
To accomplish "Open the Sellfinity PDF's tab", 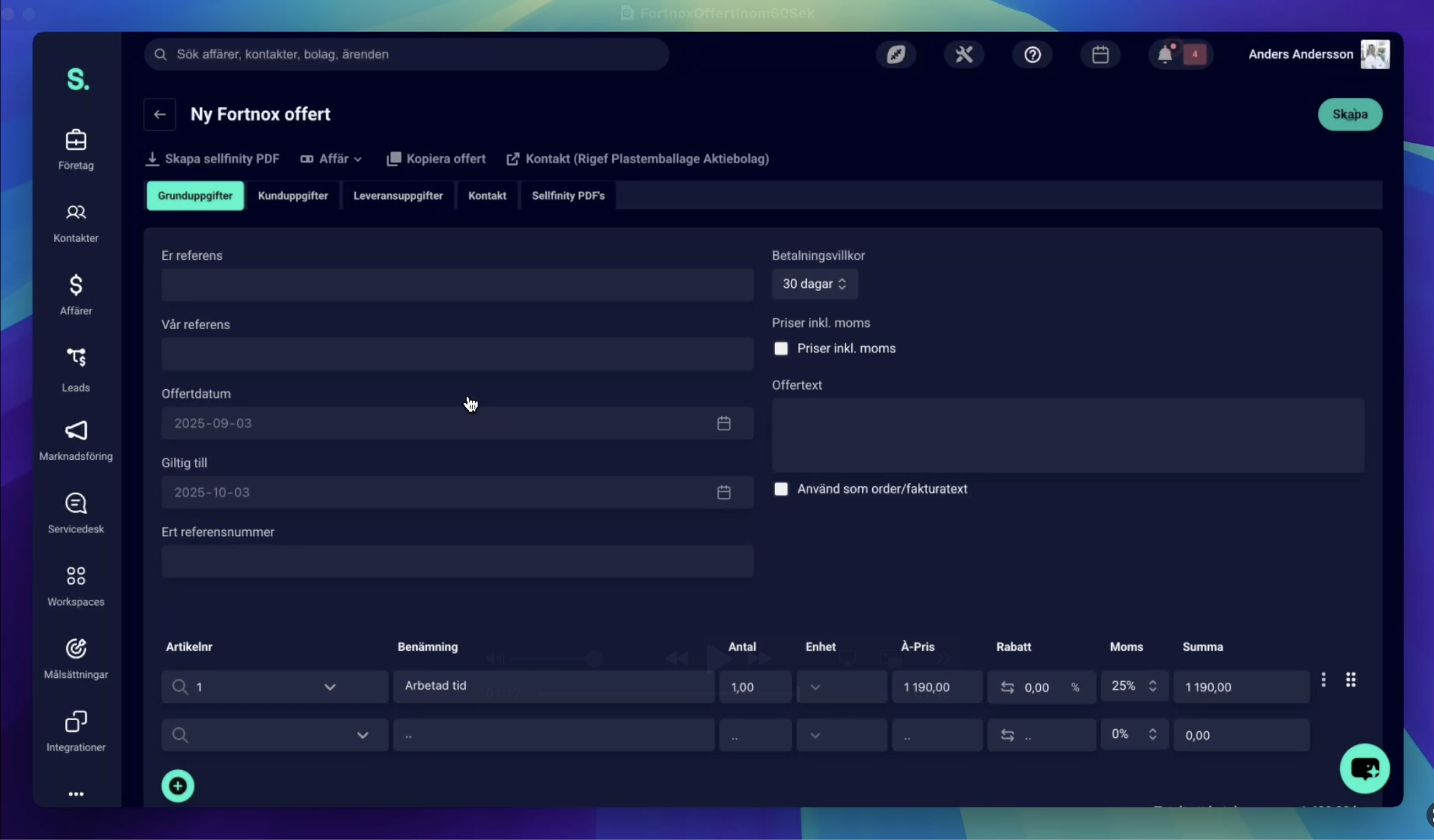I will coord(567,195).
